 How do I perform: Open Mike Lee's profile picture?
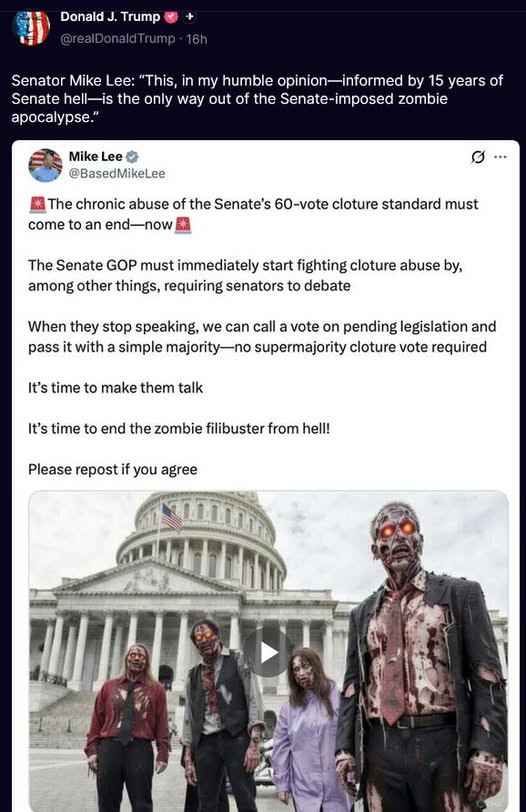pos(46,165)
